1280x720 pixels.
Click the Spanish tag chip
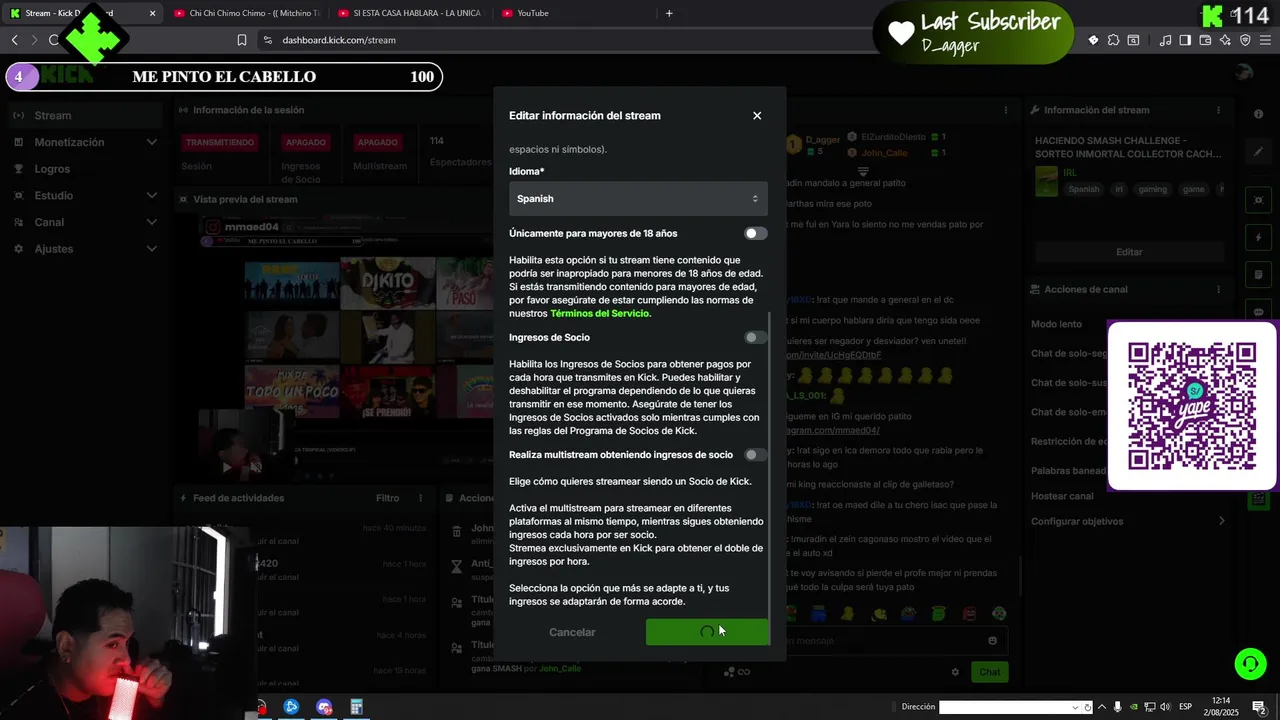click(1083, 189)
